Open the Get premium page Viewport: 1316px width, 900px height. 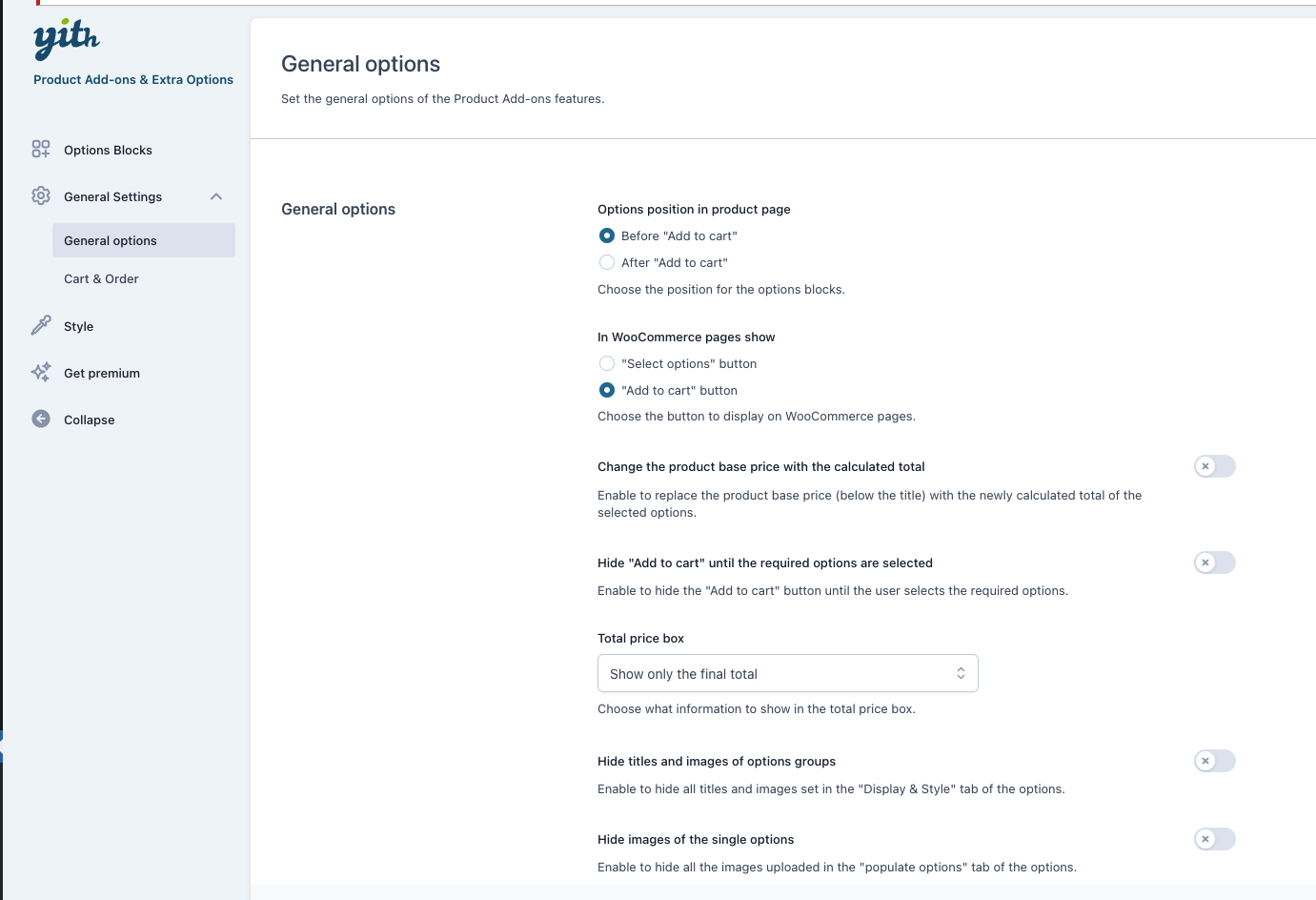102,373
